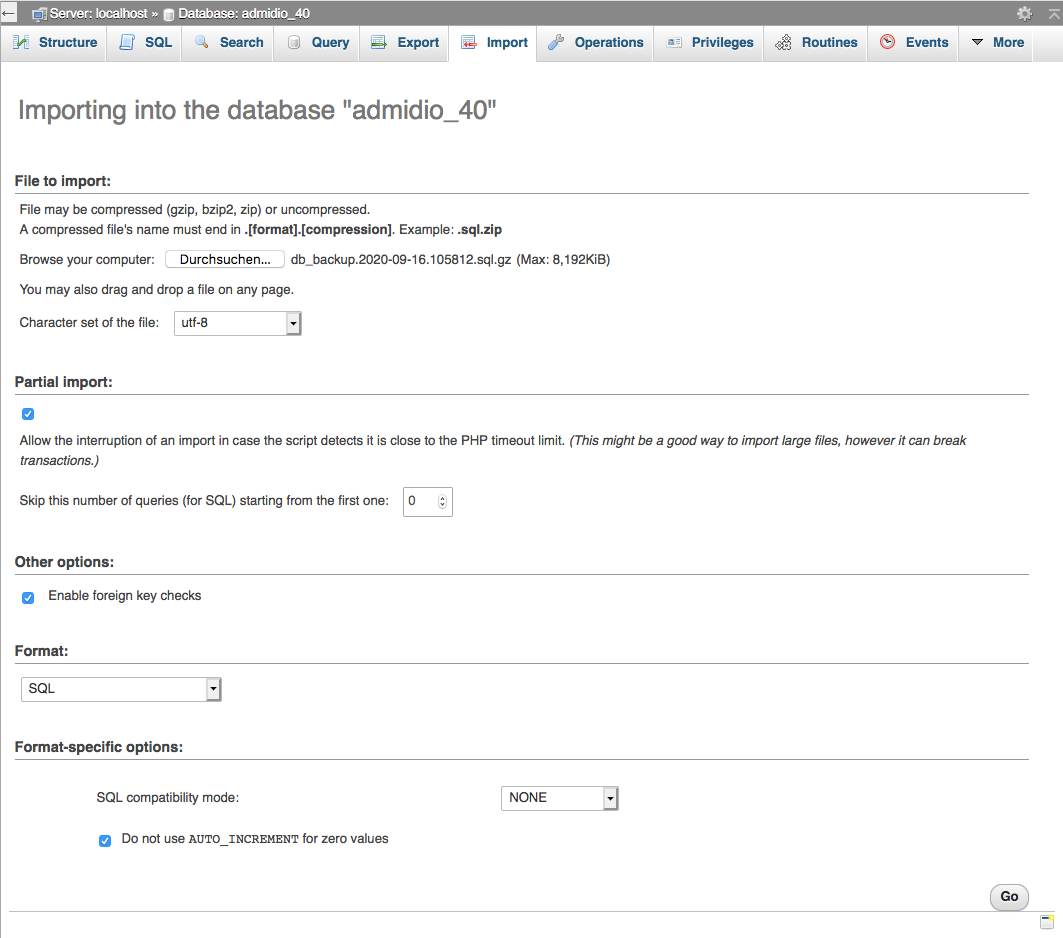
Task: Expand SQL compatibility mode dropdown
Action: 559,798
